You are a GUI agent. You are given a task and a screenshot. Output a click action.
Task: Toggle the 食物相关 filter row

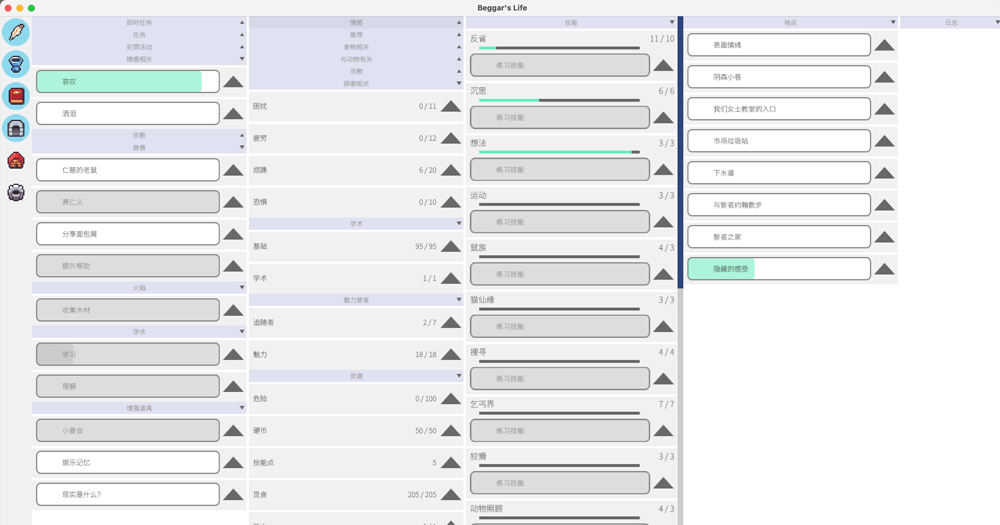click(x=356, y=47)
